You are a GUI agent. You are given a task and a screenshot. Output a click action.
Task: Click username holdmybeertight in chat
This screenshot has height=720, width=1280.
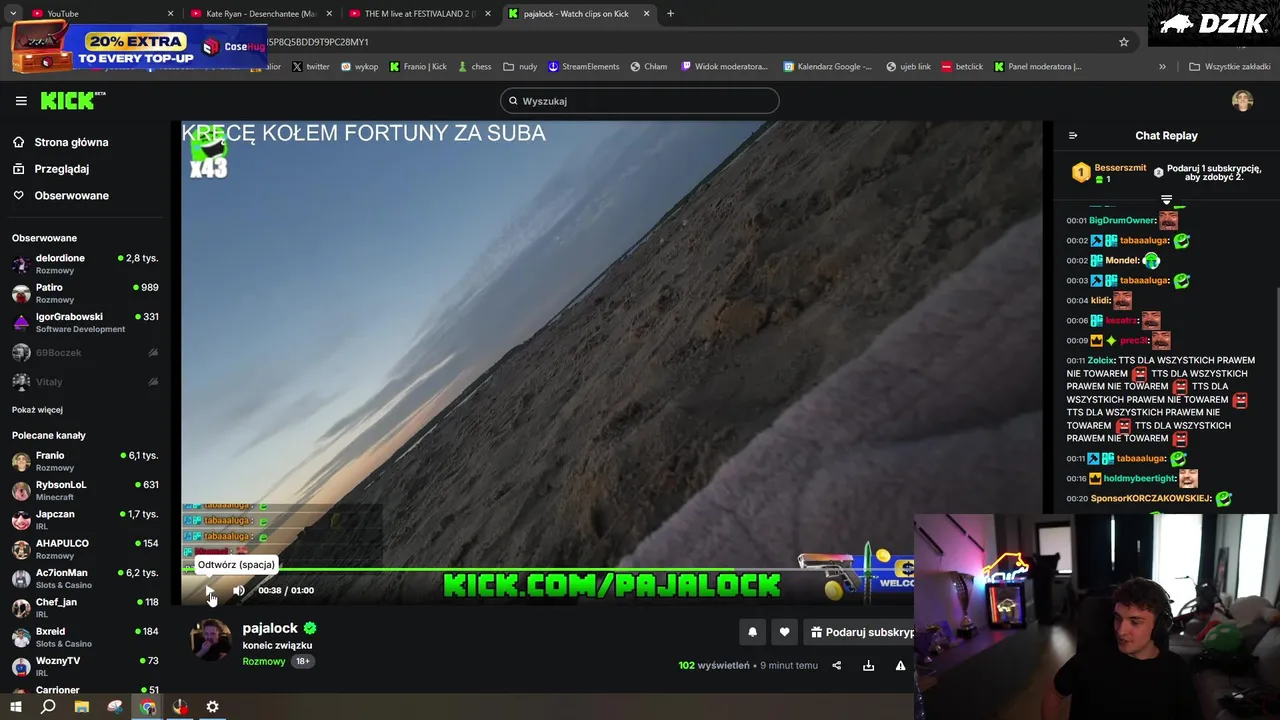pos(1139,479)
